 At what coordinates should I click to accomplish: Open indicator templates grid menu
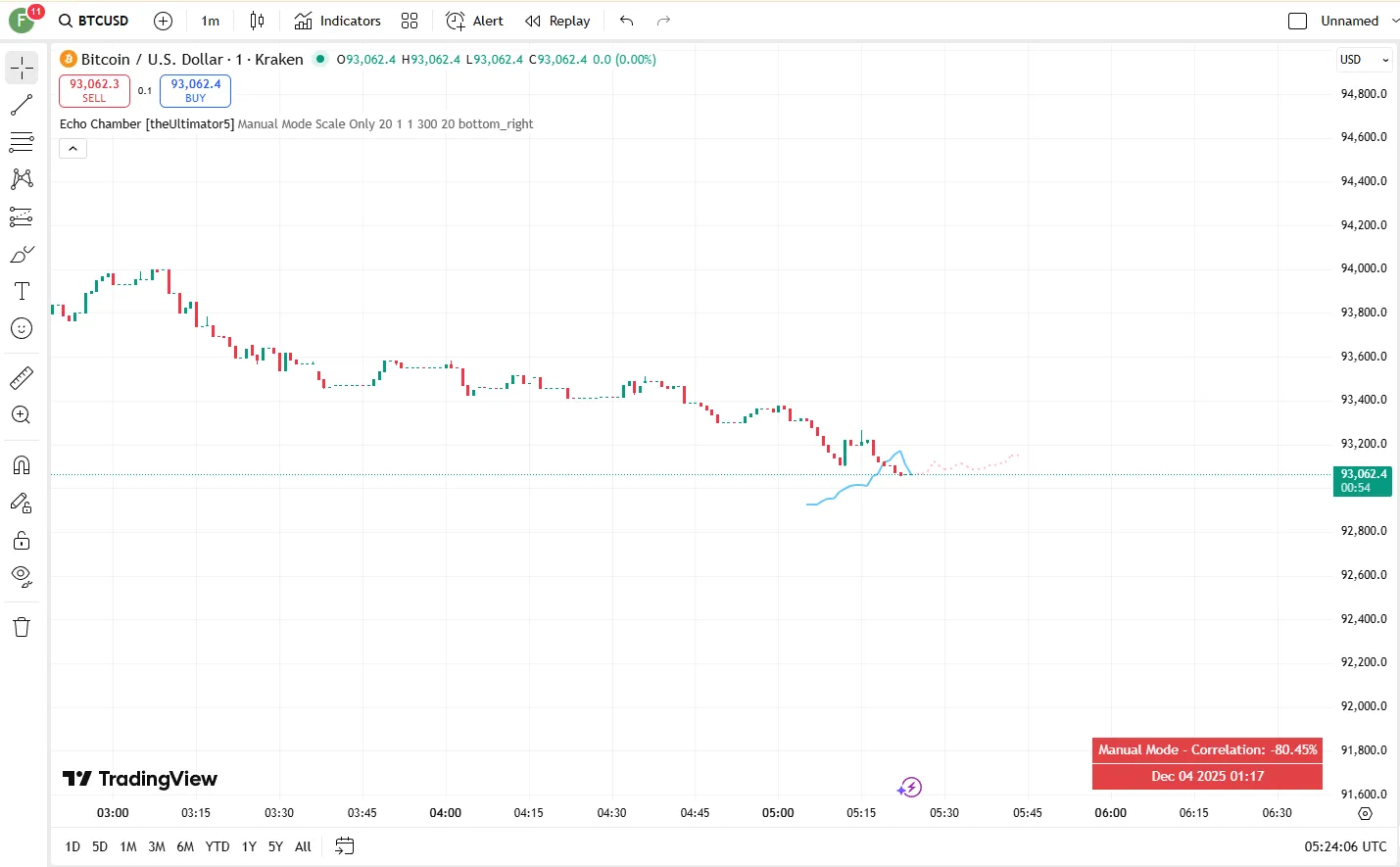[410, 21]
